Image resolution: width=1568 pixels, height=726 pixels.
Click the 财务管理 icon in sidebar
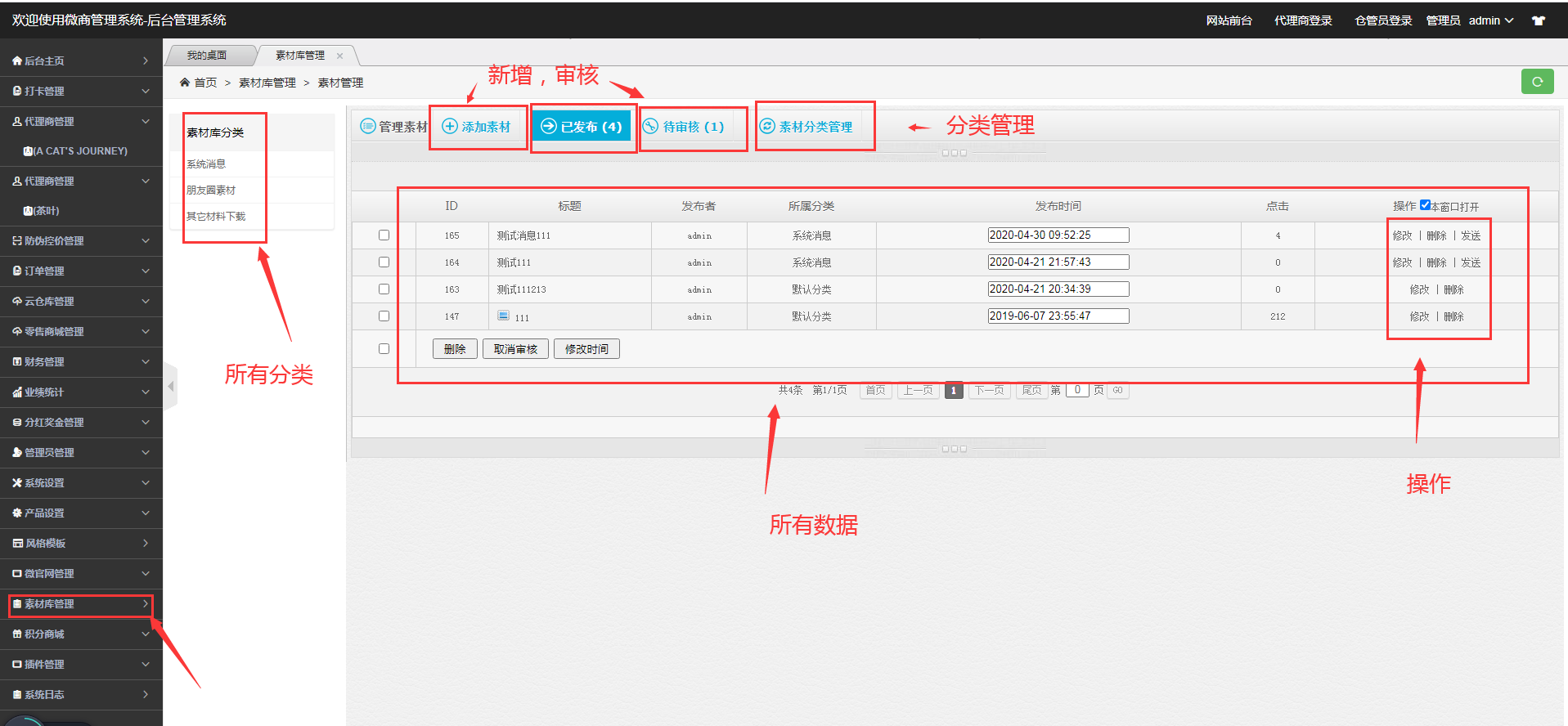coord(17,361)
